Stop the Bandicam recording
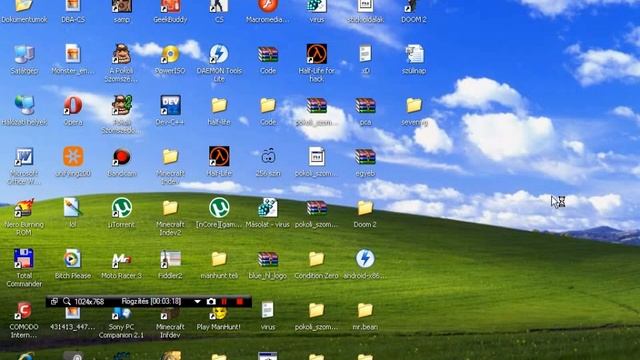Screen dimensions: 640x360 (240, 302)
